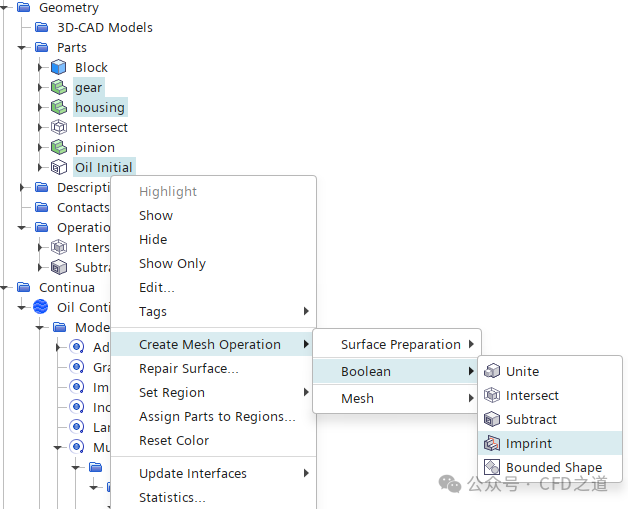Click the Oil Initial part icon
Viewport: 628px width, 509px height.
[59, 167]
